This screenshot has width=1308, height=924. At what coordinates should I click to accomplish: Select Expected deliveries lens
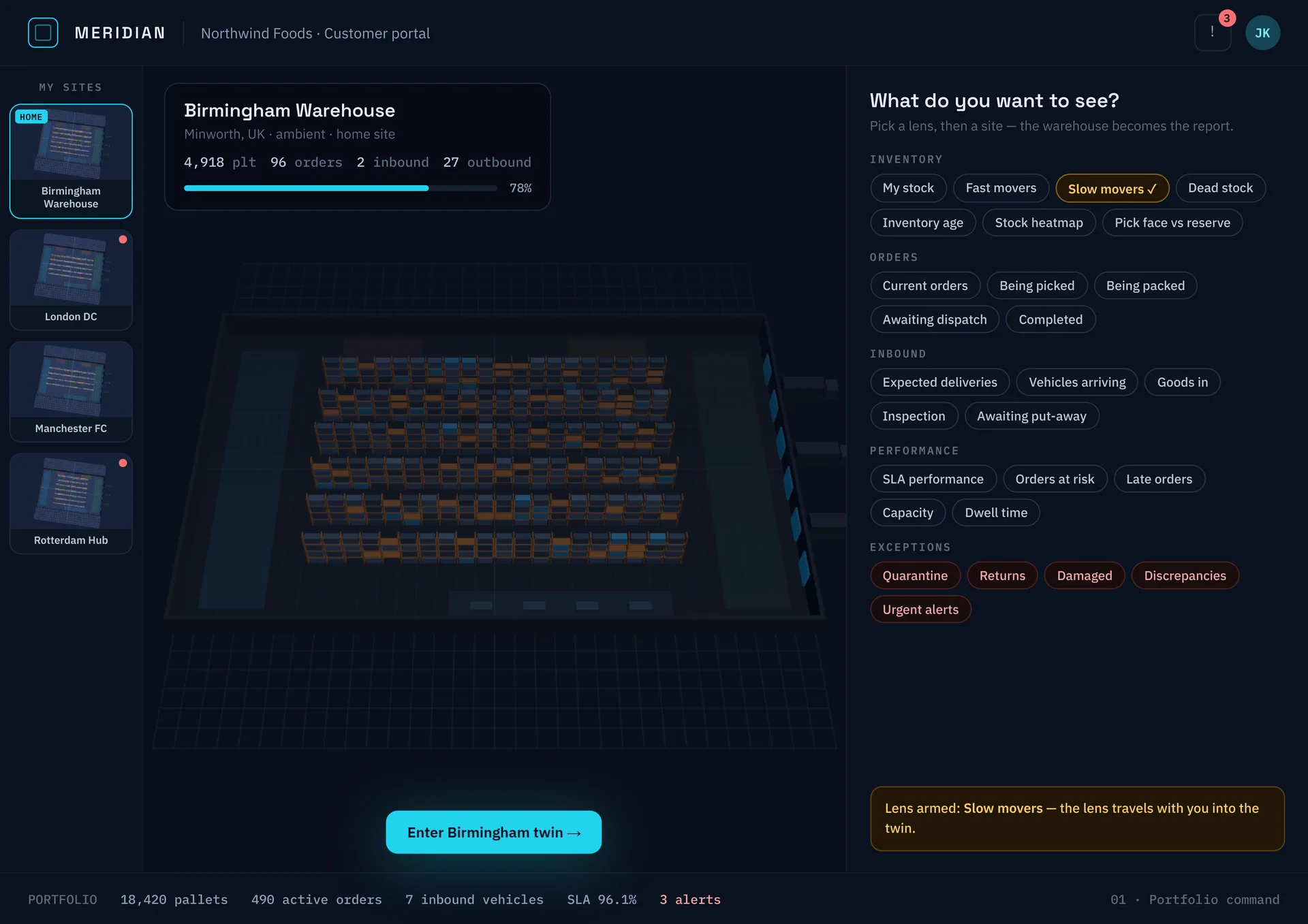[x=939, y=382]
